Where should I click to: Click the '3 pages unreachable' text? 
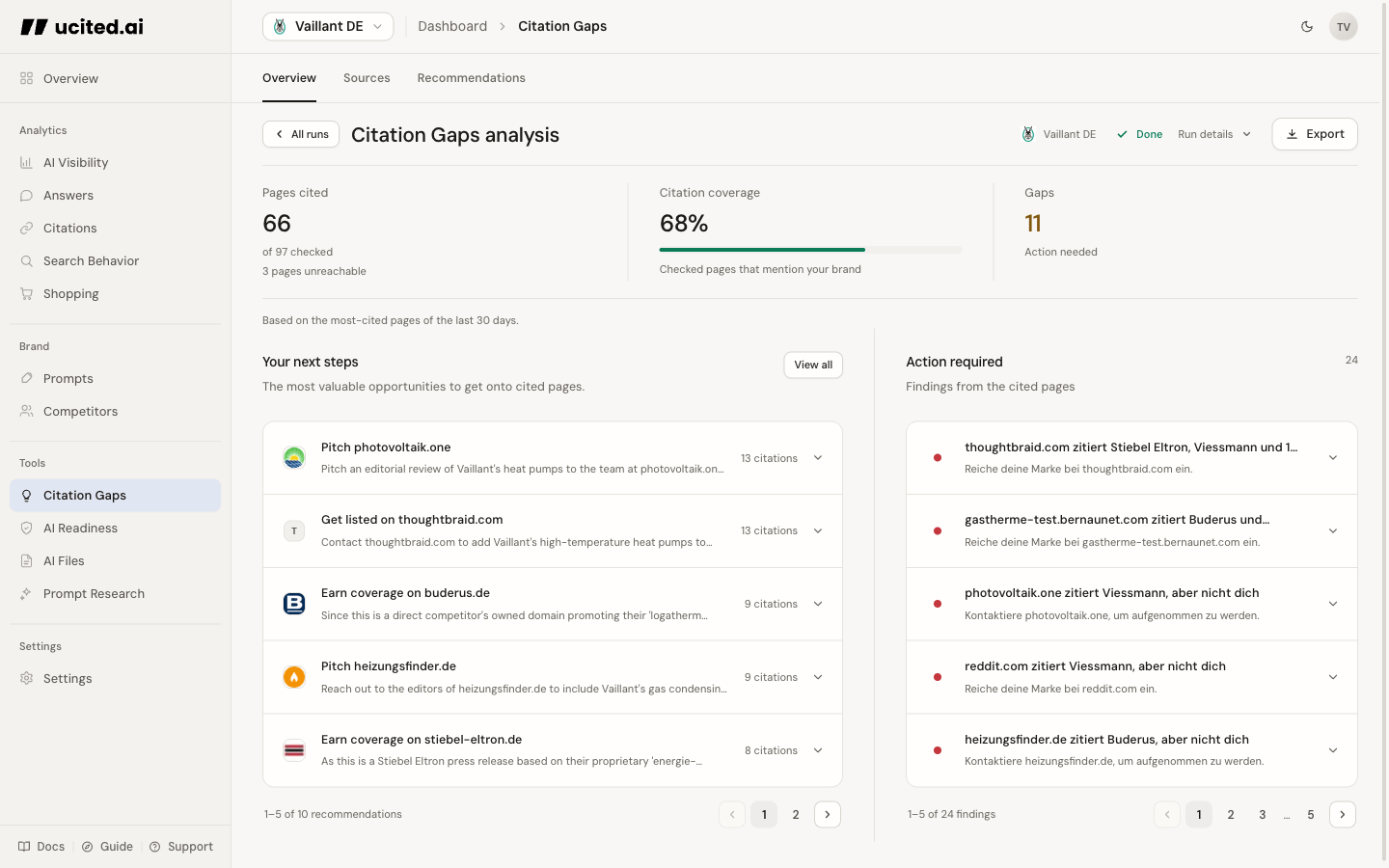tap(314, 271)
